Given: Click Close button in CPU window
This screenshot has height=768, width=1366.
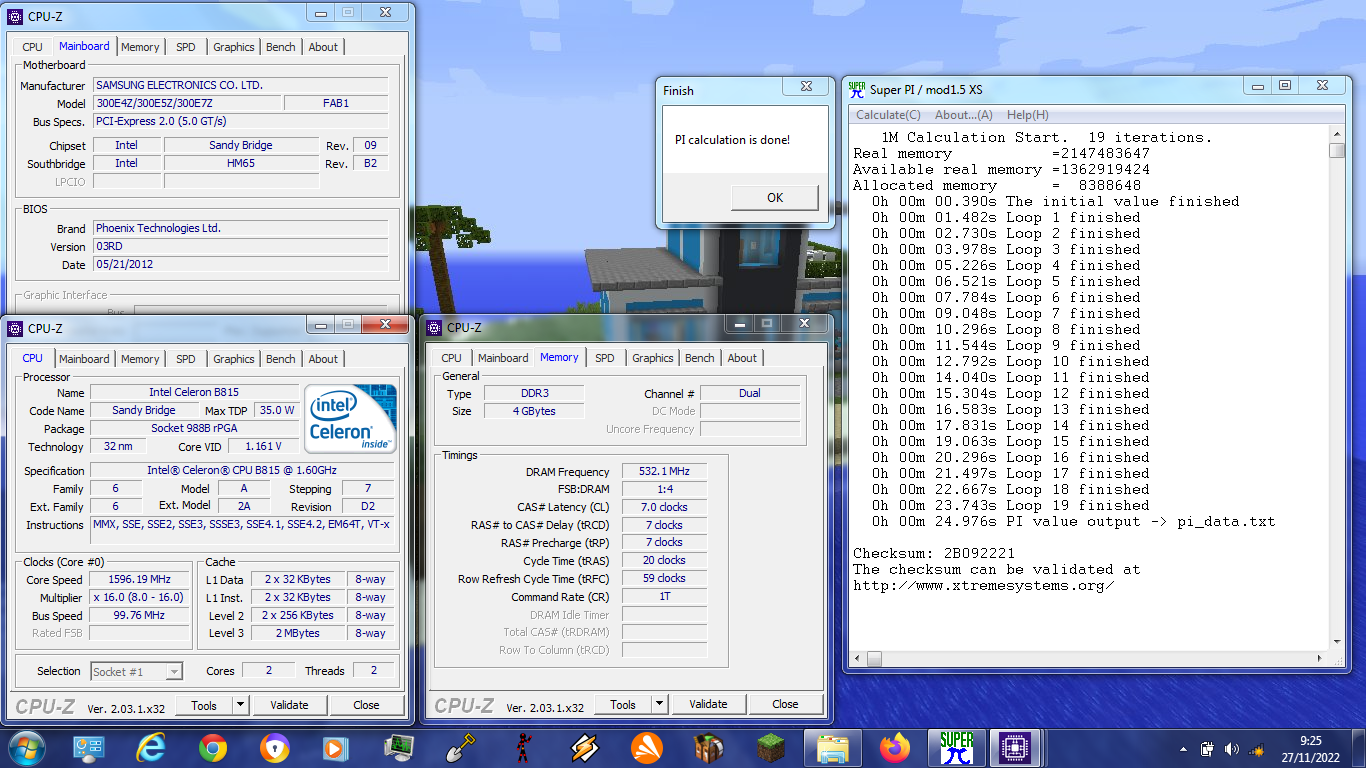Looking at the screenshot, I should coord(366,705).
